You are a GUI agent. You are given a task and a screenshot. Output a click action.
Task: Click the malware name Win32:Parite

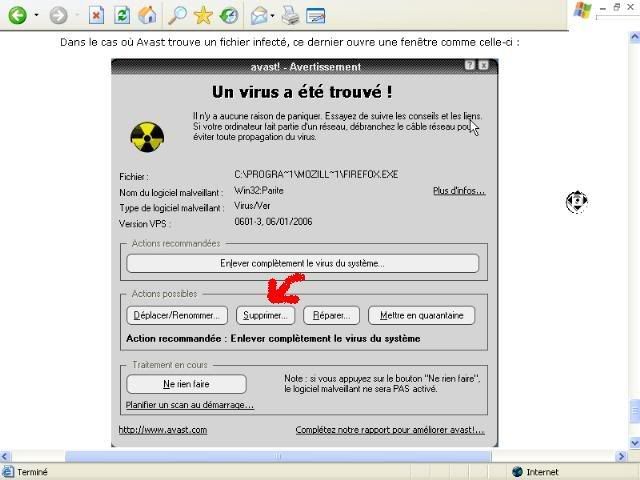pyautogui.click(x=259, y=191)
